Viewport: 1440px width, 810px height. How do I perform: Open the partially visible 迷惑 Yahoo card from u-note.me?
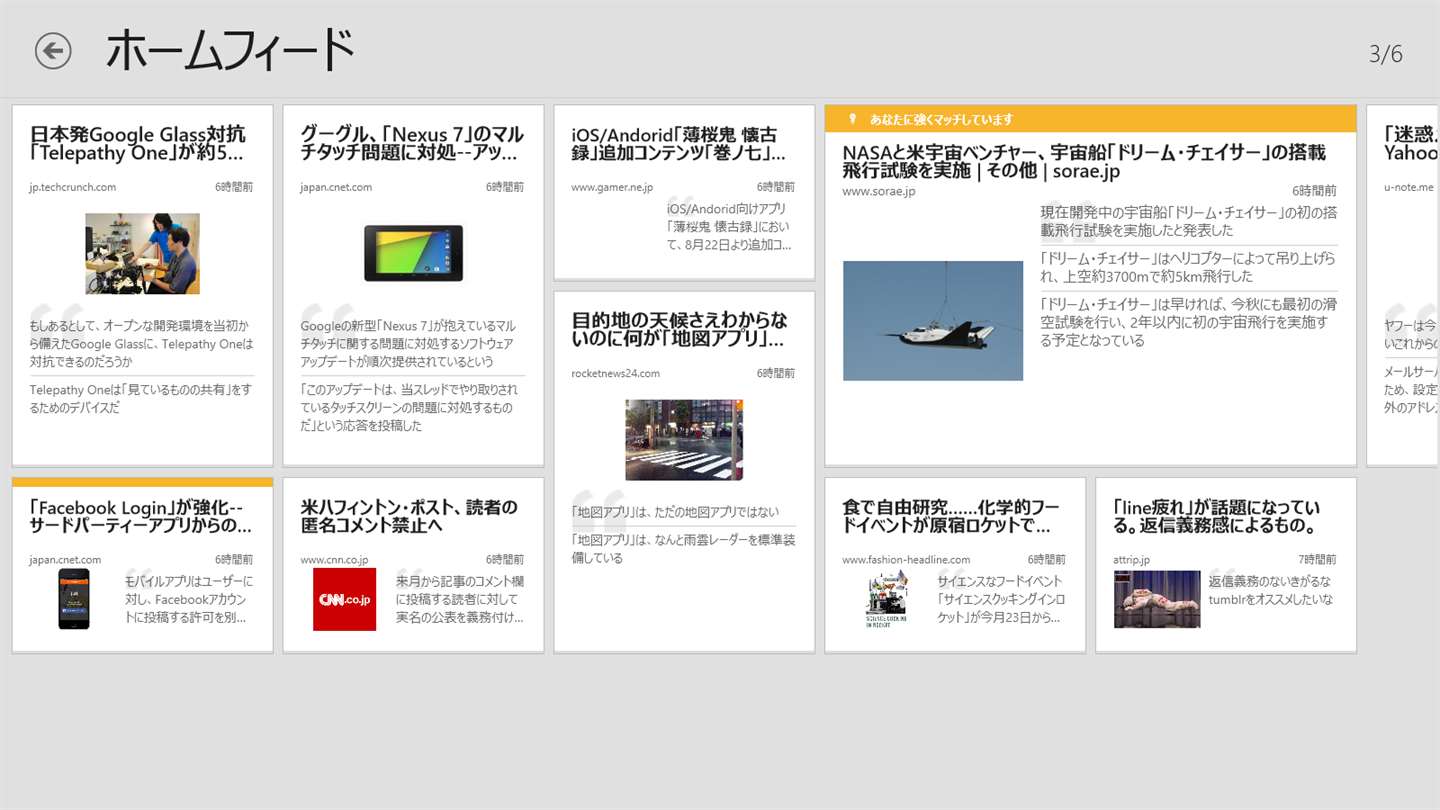pos(1403,285)
